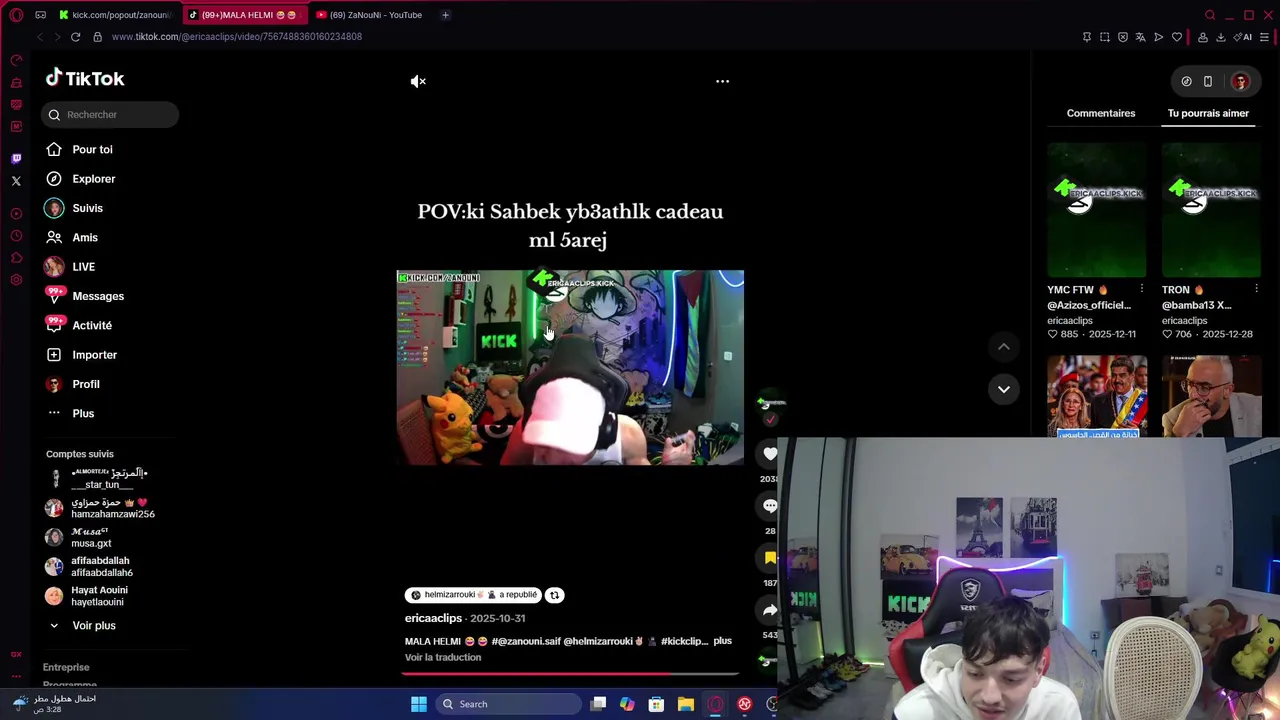Screen dimensions: 1280x720
Task: Open the Activité notifications
Action: 91,326
